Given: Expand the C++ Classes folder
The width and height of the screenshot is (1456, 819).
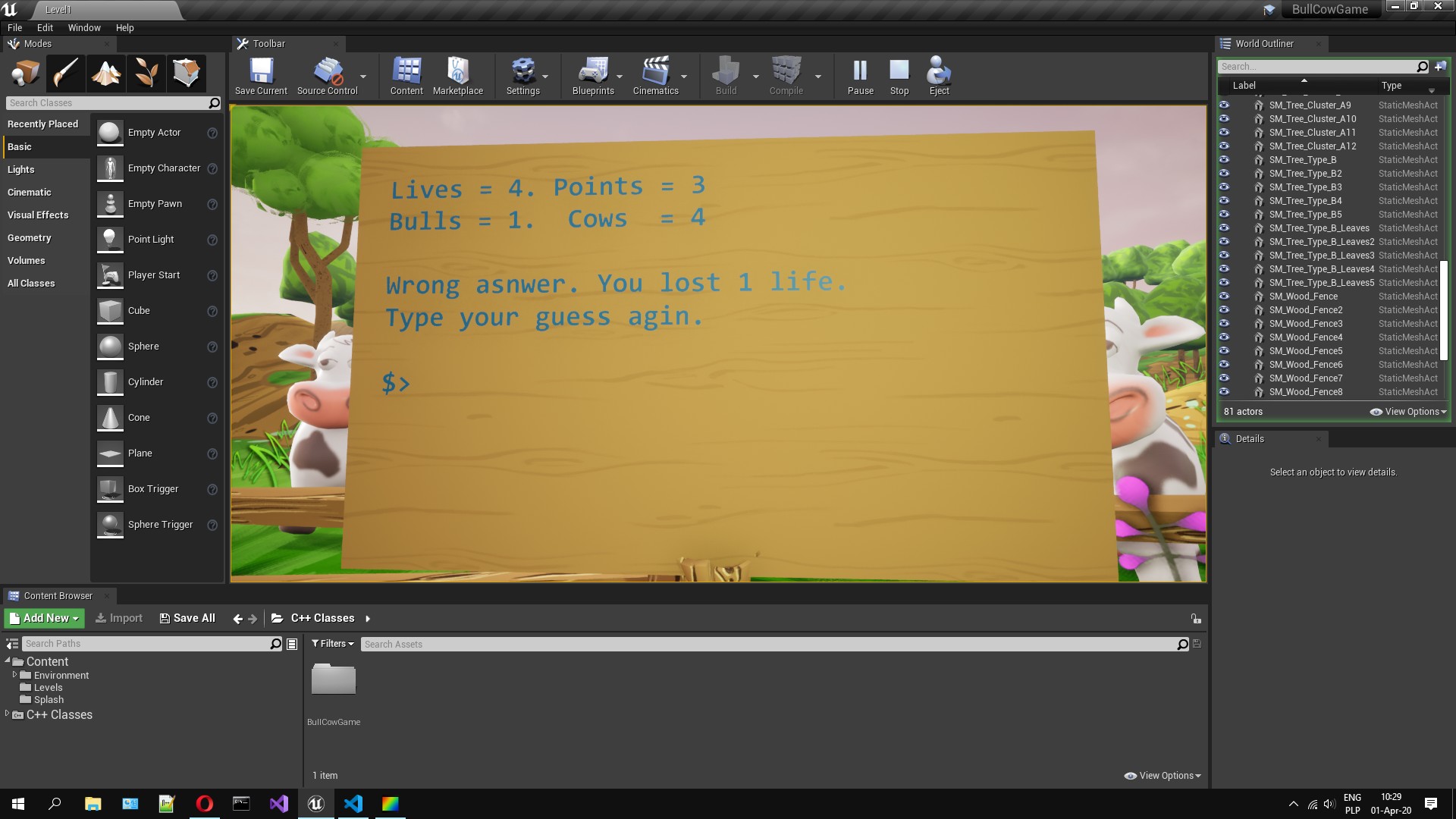Looking at the screenshot, I should tap(7, 714).
